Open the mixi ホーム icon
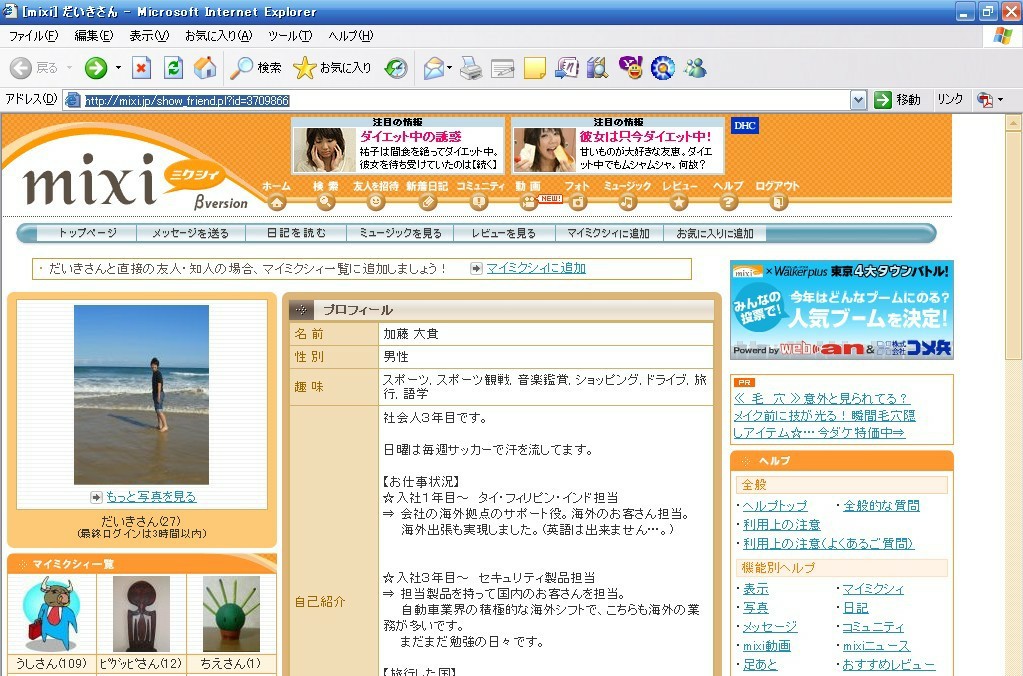The width and height of the screenshot is (1023, 676). pyautogui.click(x=276, y=201)
